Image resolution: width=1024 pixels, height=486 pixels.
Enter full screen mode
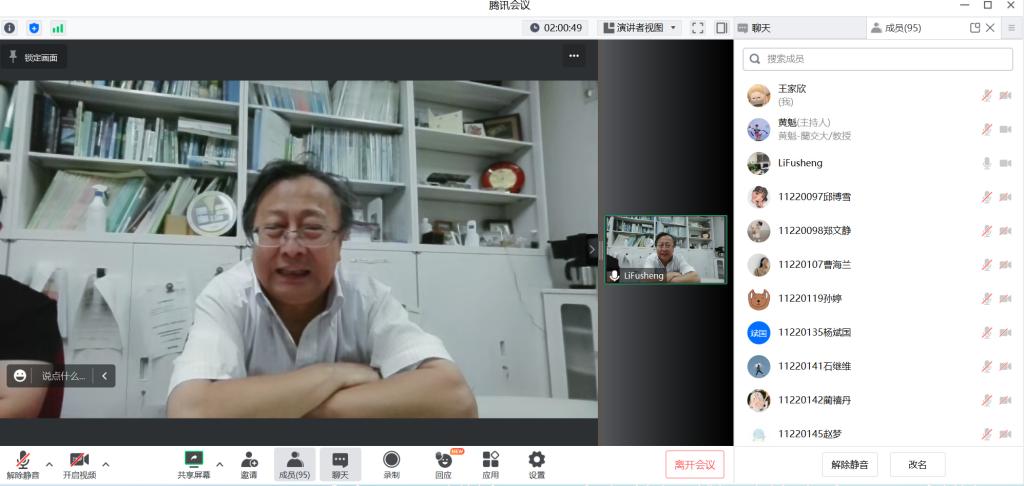(698, 28)
